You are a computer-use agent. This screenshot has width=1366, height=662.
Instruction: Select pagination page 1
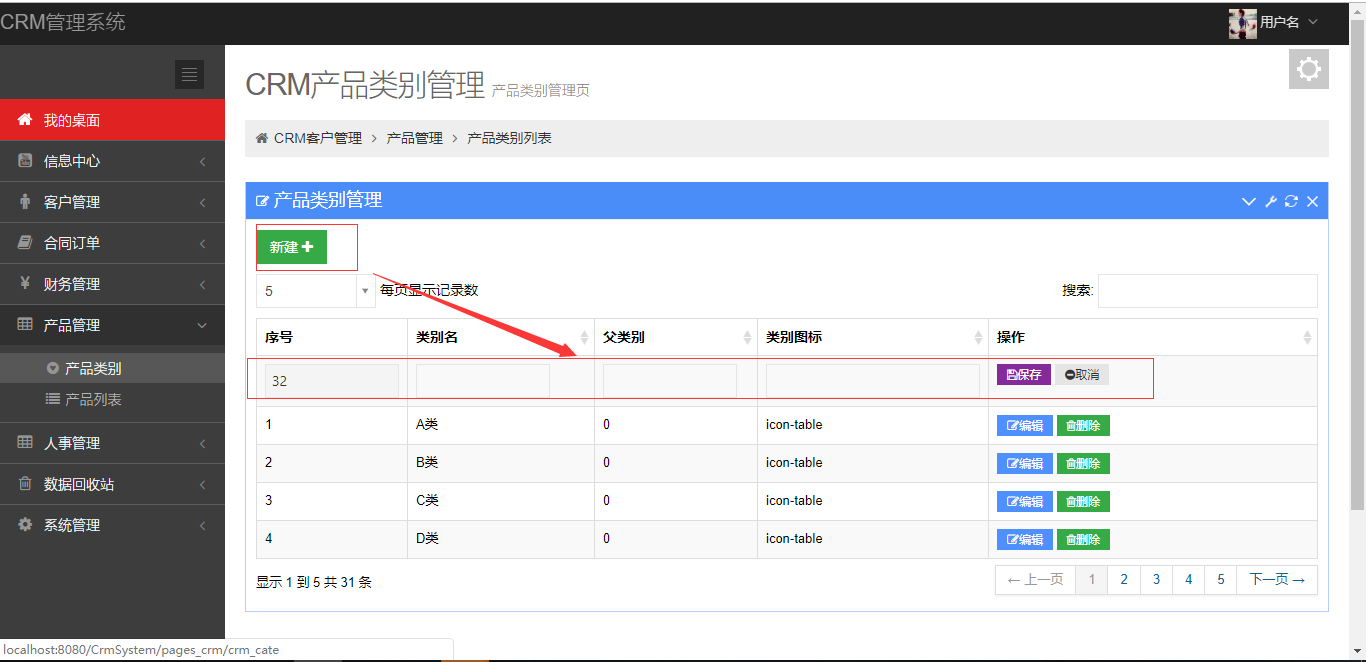(1092, 580)
